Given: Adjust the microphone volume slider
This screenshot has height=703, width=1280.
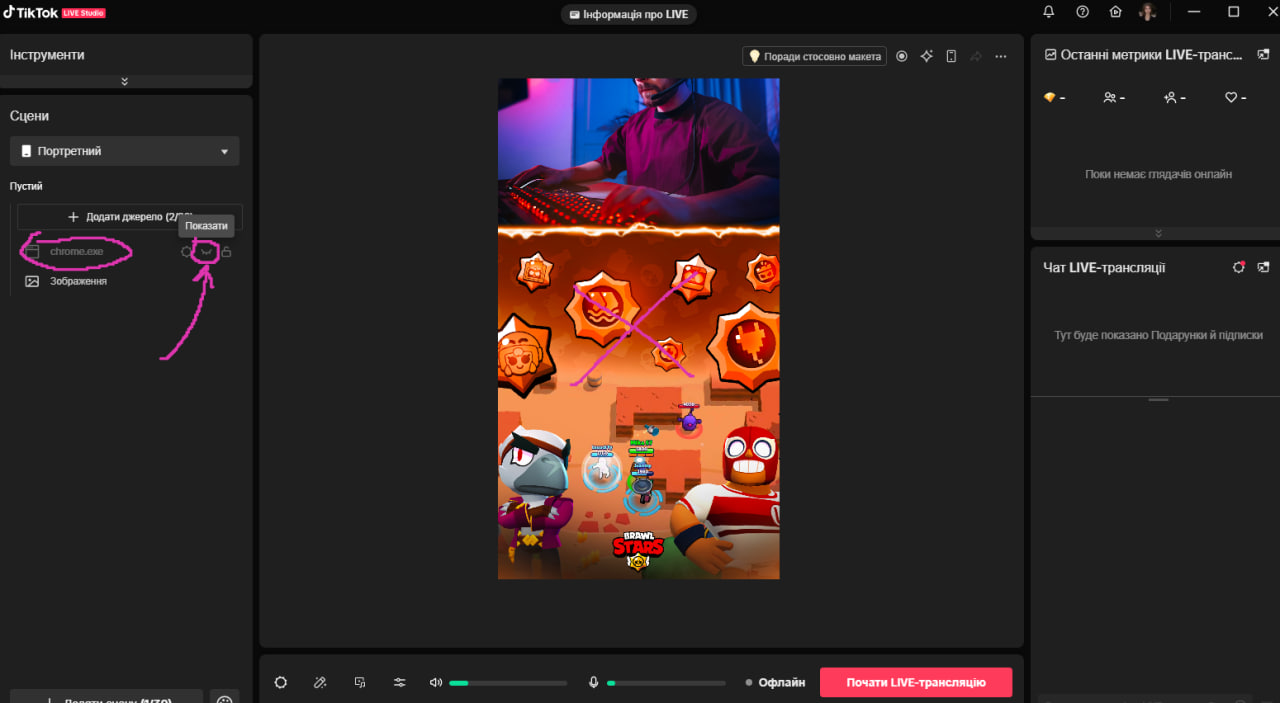Looking at the screenshot, I should pyautogui.click(x=666, y=683).
